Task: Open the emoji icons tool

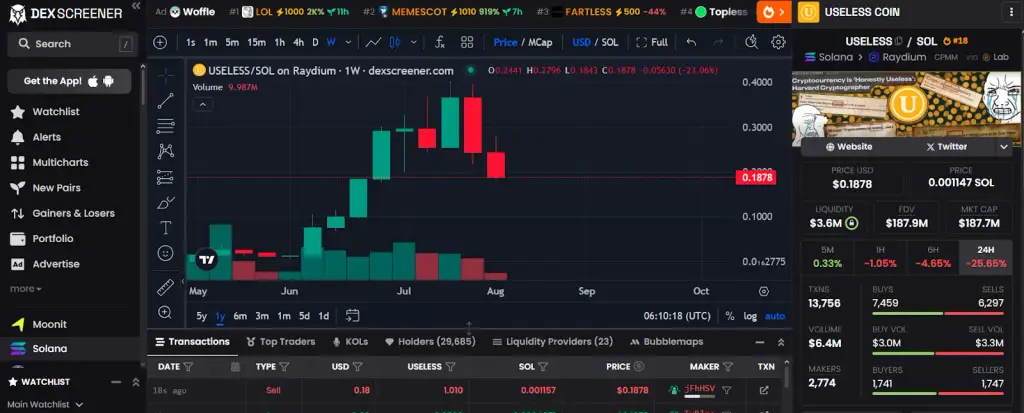Action: (166, 253)
